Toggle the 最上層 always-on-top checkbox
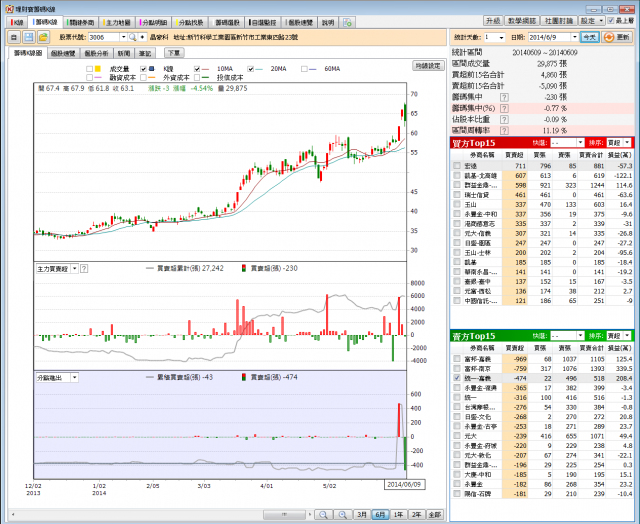The image size is (640, 524). pos(611,20)
